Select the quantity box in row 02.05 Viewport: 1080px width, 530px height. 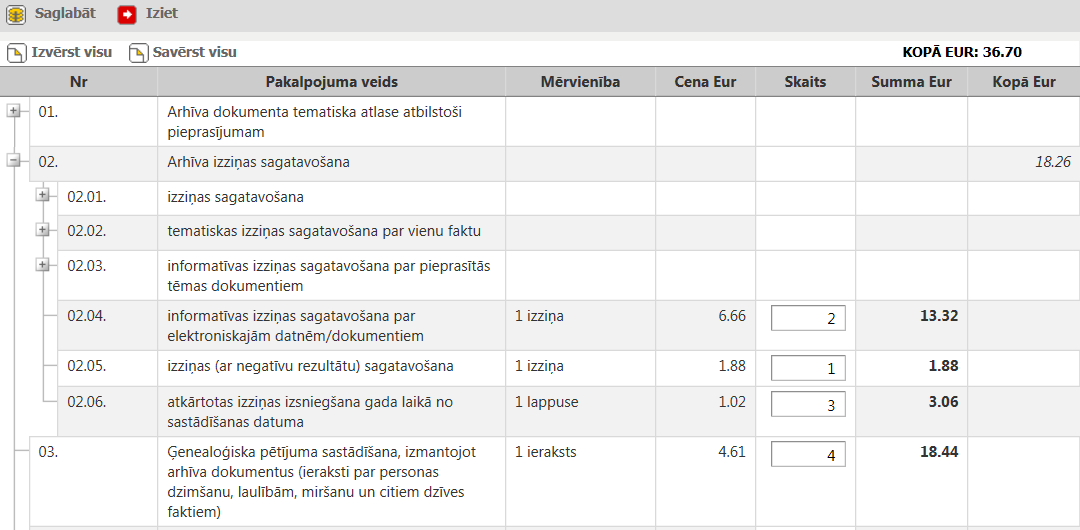pyautogui.click(x=807, y=368)
